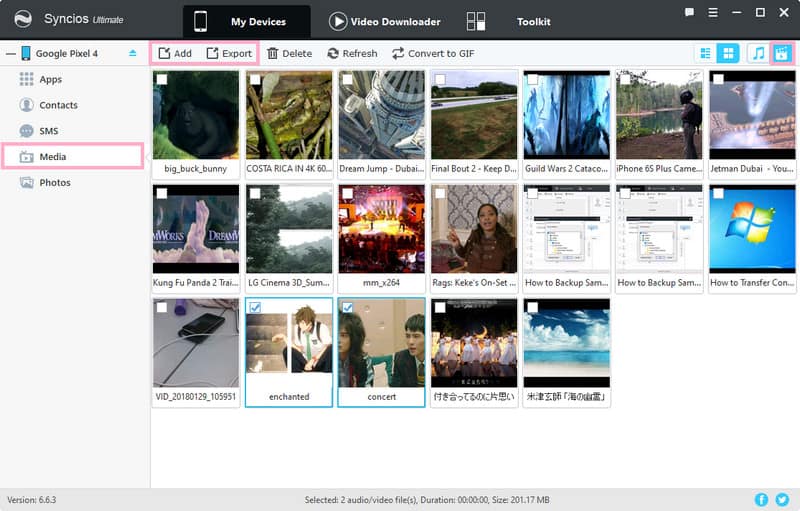The height and width of the screenshot is (511, 800).
Task: Click the Syncios logo icon
Action: pyautogui.click(x=22, y=19)
